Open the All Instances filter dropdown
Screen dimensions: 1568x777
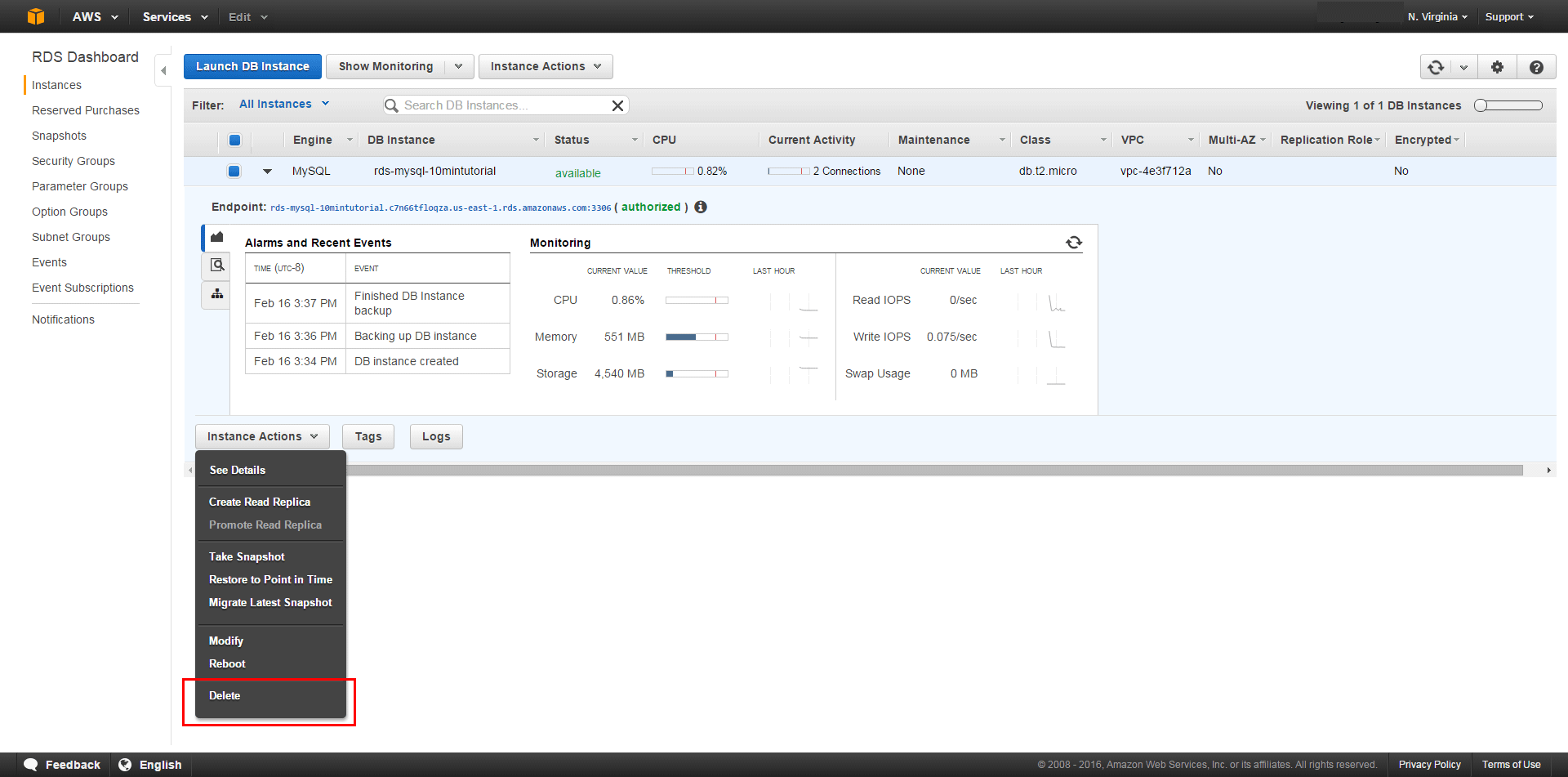point(283,104)
